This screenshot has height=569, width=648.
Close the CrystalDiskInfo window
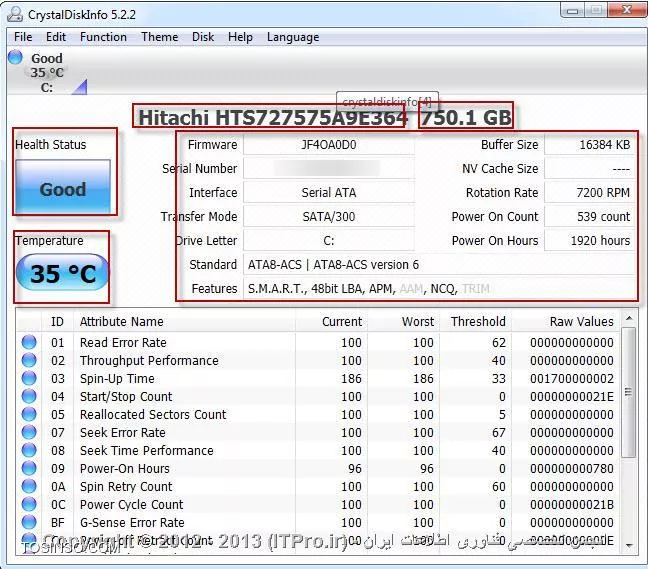coord(627,10)
